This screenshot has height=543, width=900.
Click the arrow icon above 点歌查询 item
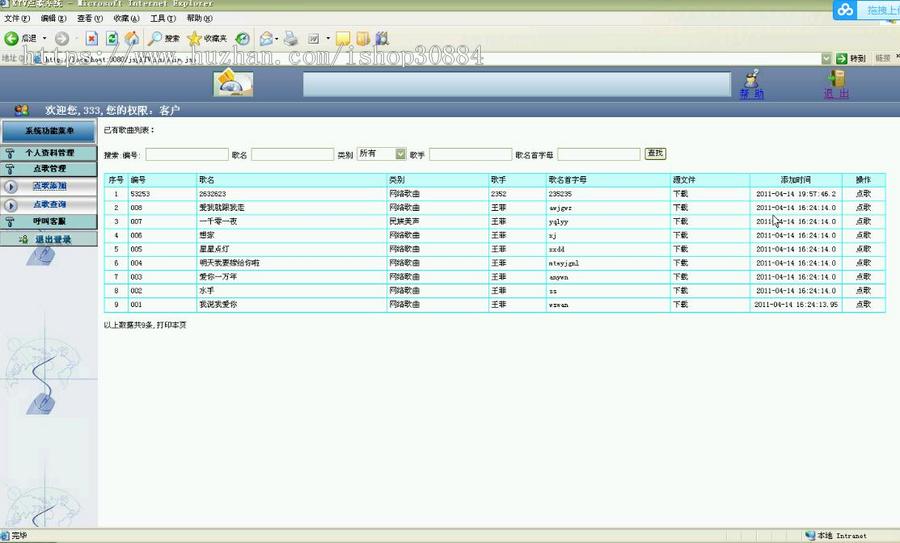coord(10,187)
